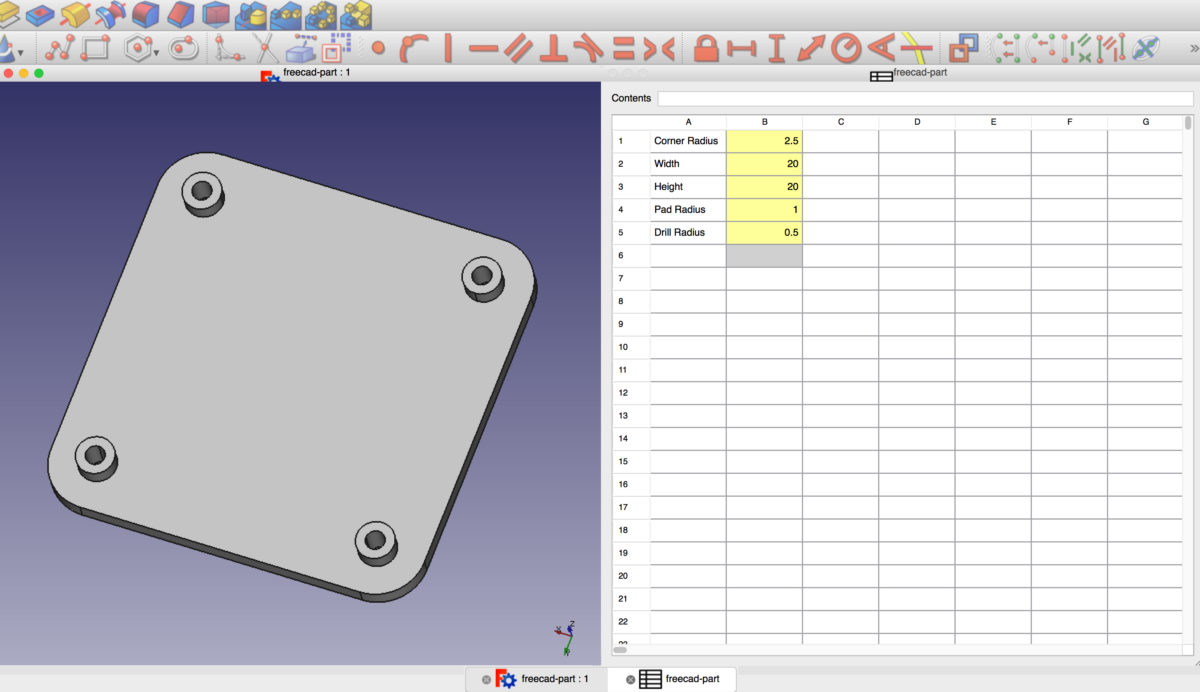This screenshot has width=1200, height=692.
Task: Expand the dropdown beside the leftmost sketcher icon
Action: coord(20,52)
